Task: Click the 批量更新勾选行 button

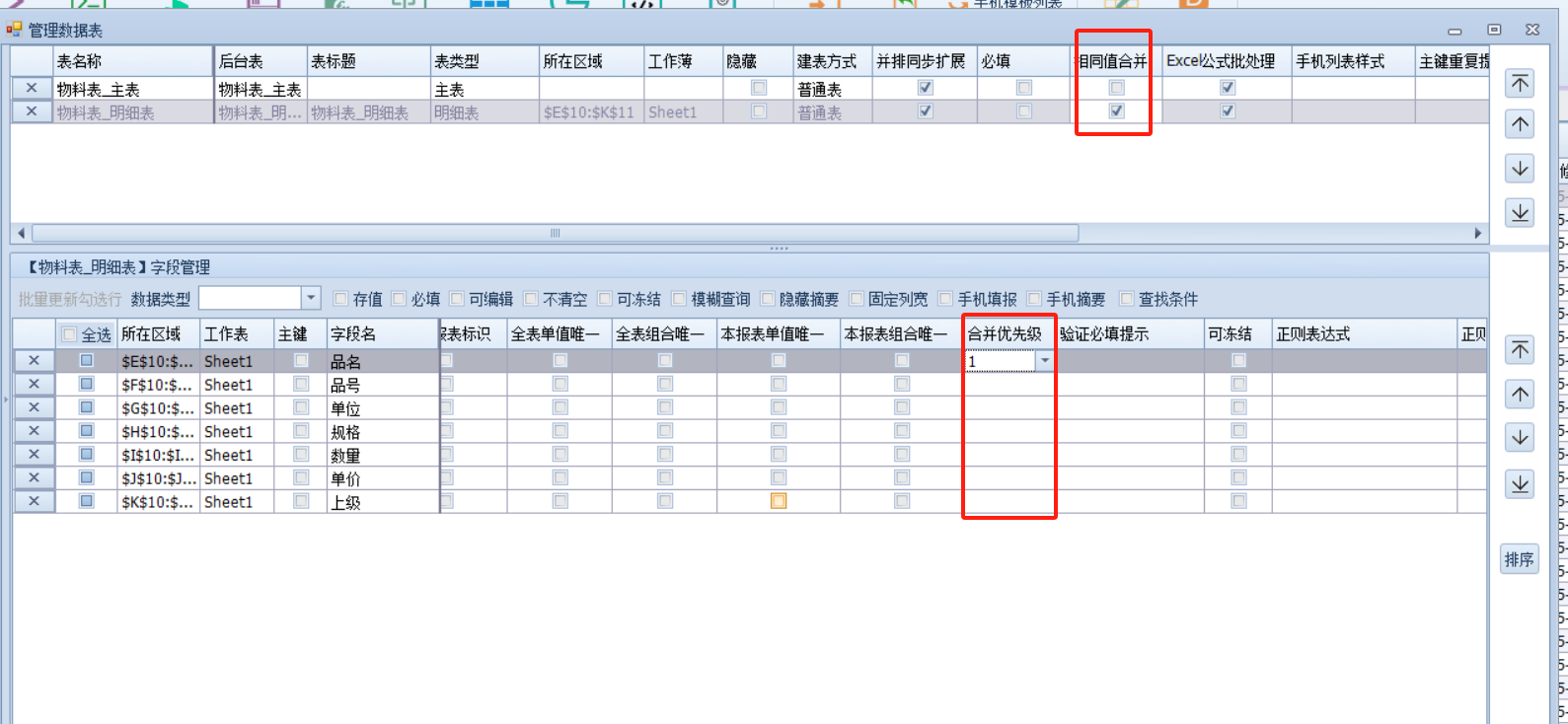Action: tap(69, 299)
